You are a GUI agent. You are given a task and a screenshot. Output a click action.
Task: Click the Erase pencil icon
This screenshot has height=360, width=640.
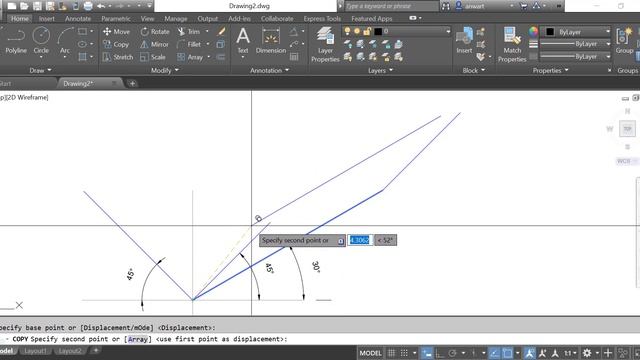tap(221, 31)
